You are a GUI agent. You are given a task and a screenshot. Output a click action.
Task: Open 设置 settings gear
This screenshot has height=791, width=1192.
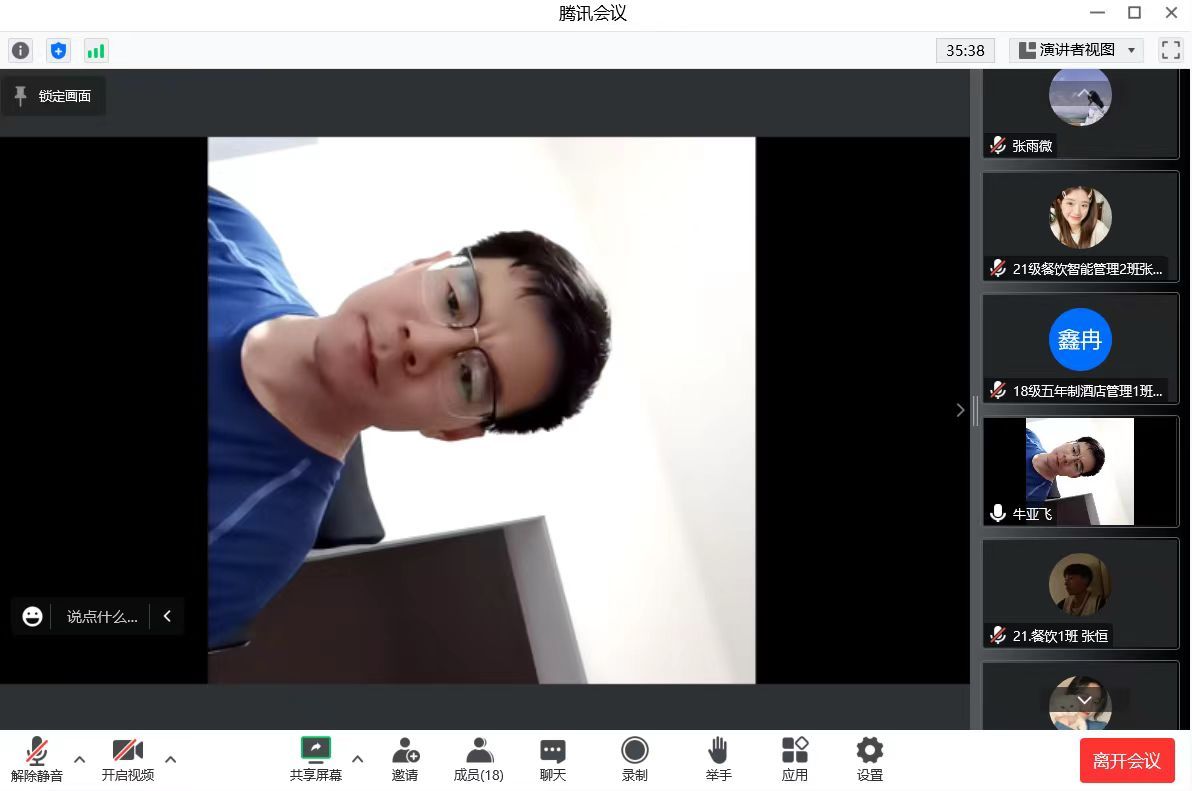pyautogui.click(x=870, y=759)
